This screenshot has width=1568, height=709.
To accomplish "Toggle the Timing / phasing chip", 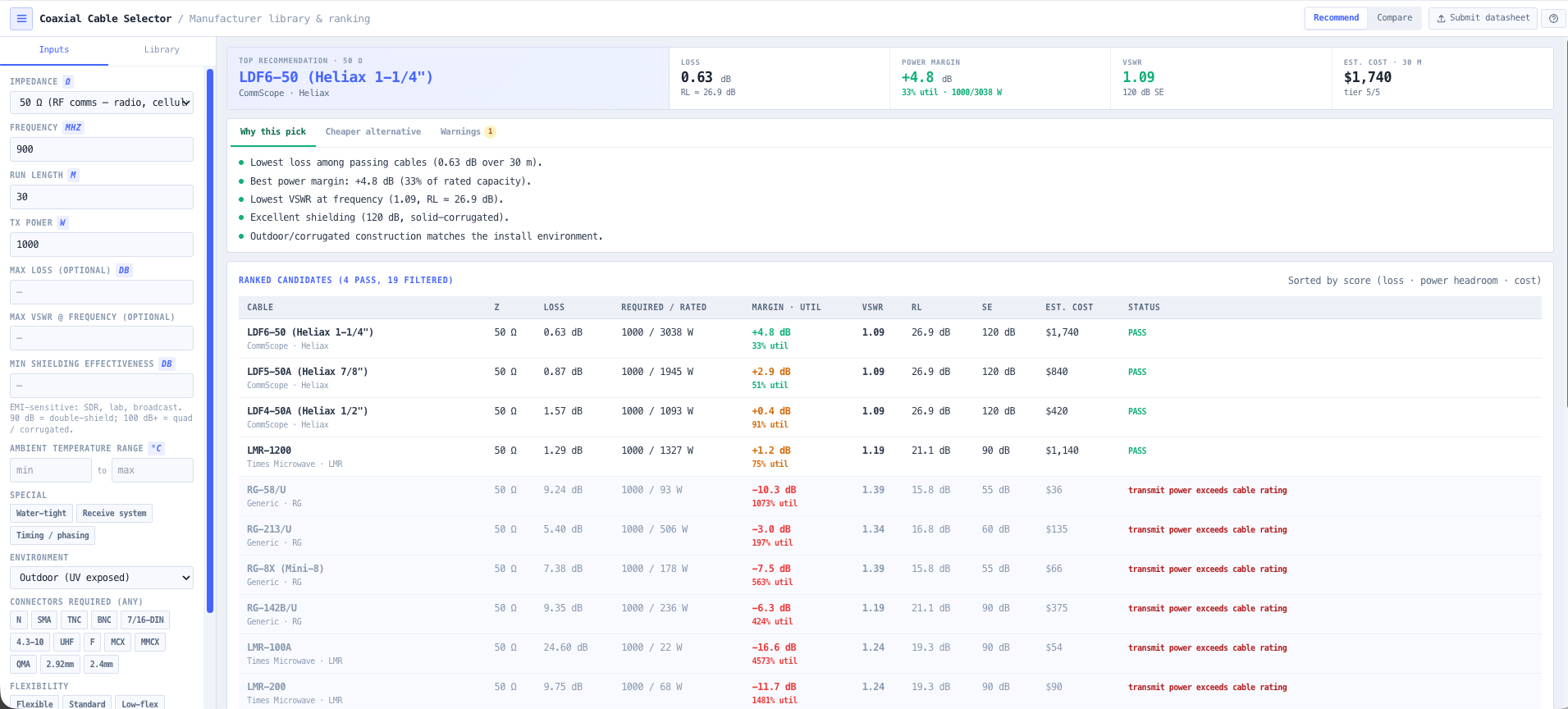I will (53, 536).
